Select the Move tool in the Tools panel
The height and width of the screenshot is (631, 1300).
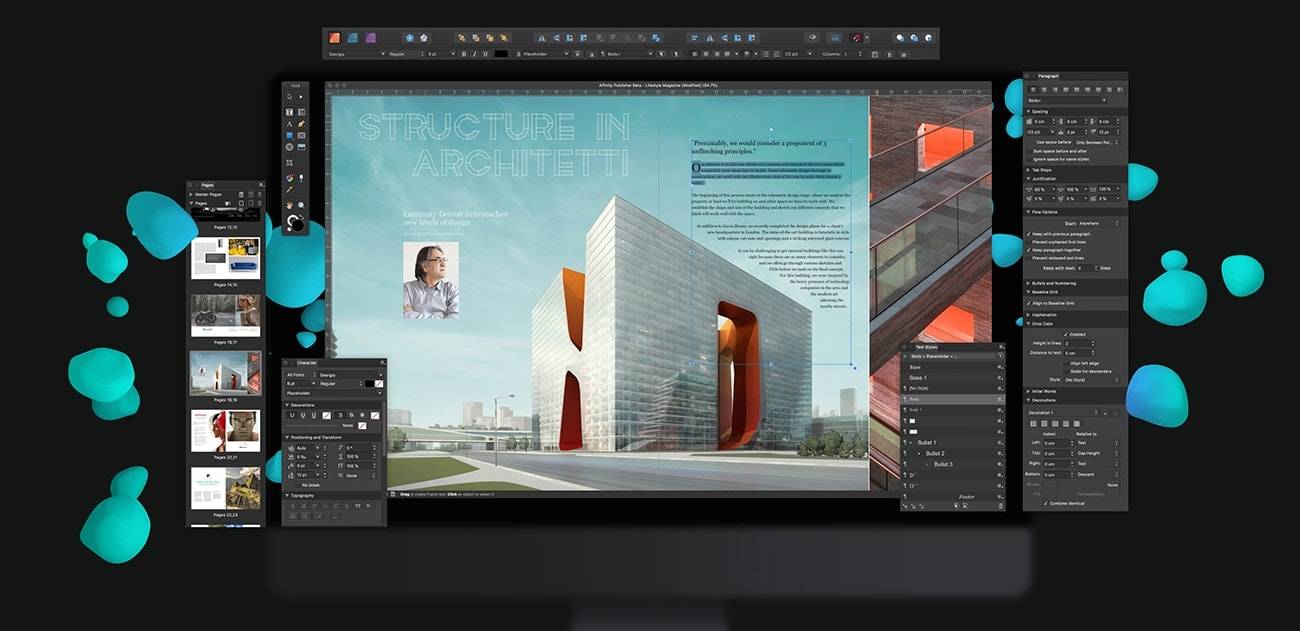click(x=291, y=96)
